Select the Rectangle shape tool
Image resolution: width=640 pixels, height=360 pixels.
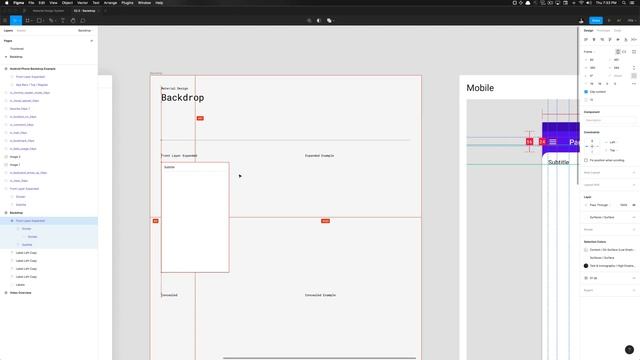point(40,20)
